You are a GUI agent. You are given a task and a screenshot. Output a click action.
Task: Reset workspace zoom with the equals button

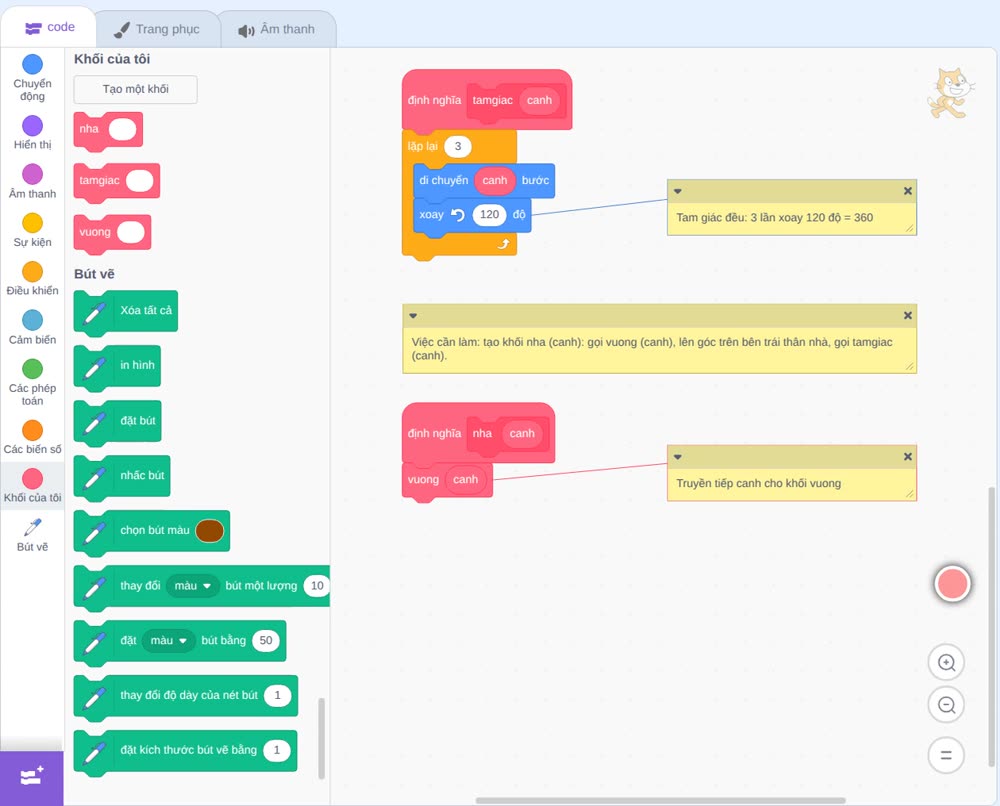pyautogui.click(x=946, y=755)
